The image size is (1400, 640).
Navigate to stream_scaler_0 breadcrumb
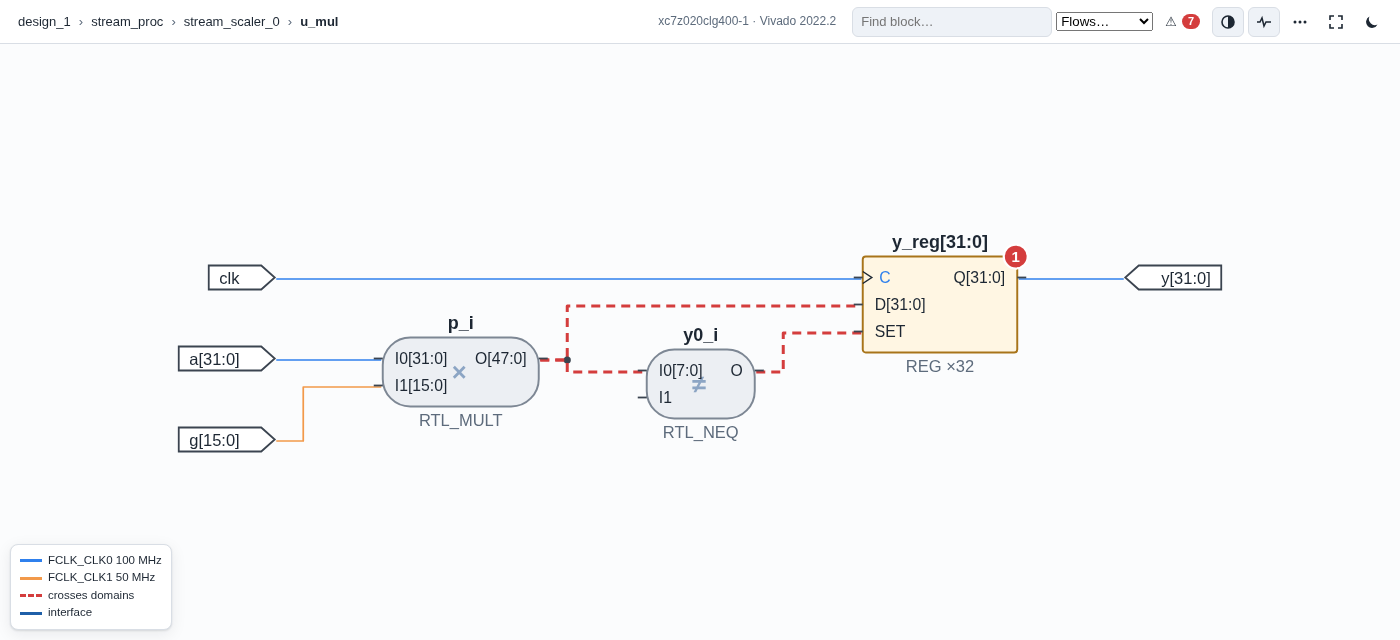tap(232, 21)
